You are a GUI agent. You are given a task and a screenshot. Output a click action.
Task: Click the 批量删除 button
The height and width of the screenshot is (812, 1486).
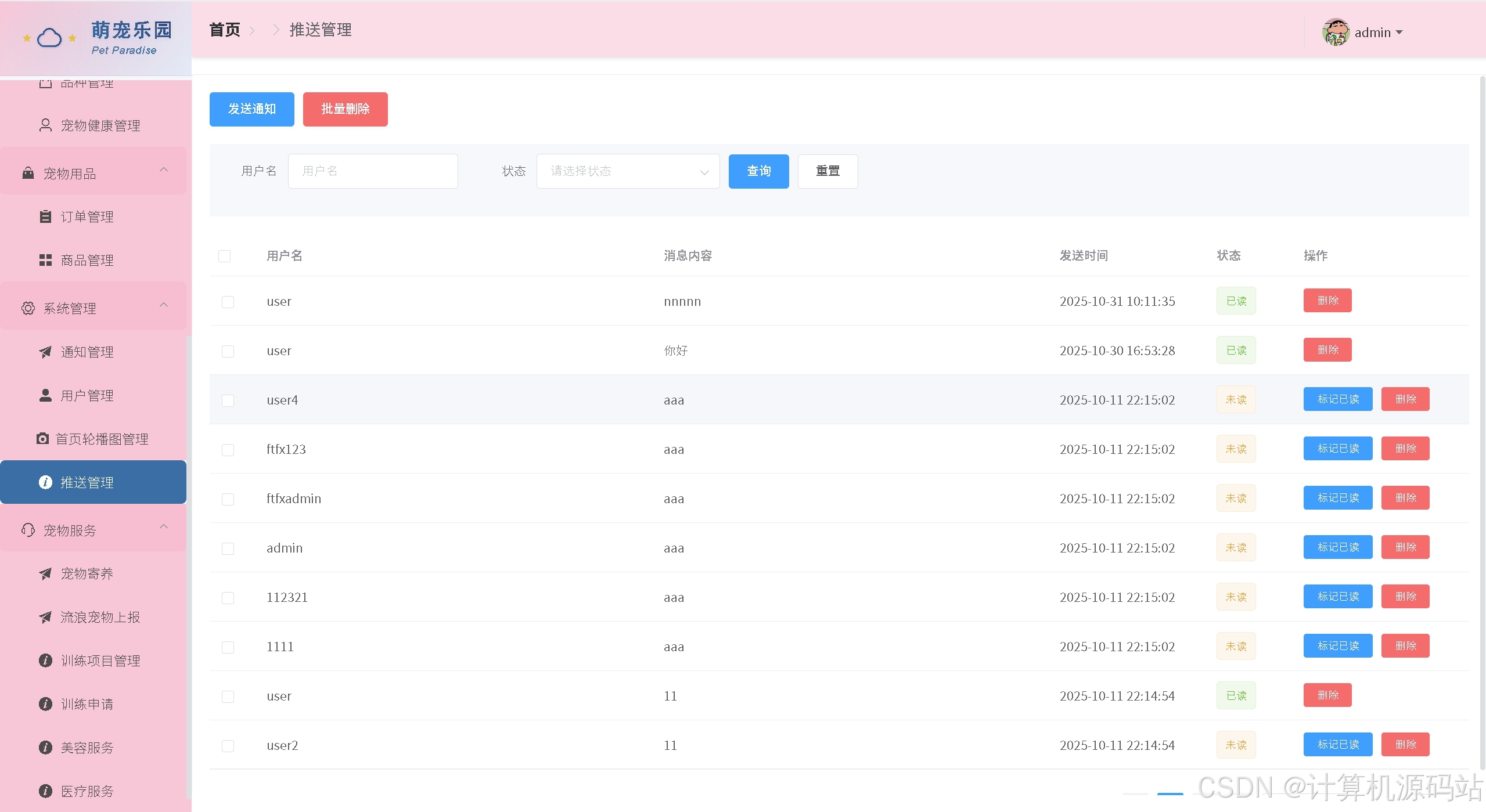pyautogui.click(x=345, y=109)
